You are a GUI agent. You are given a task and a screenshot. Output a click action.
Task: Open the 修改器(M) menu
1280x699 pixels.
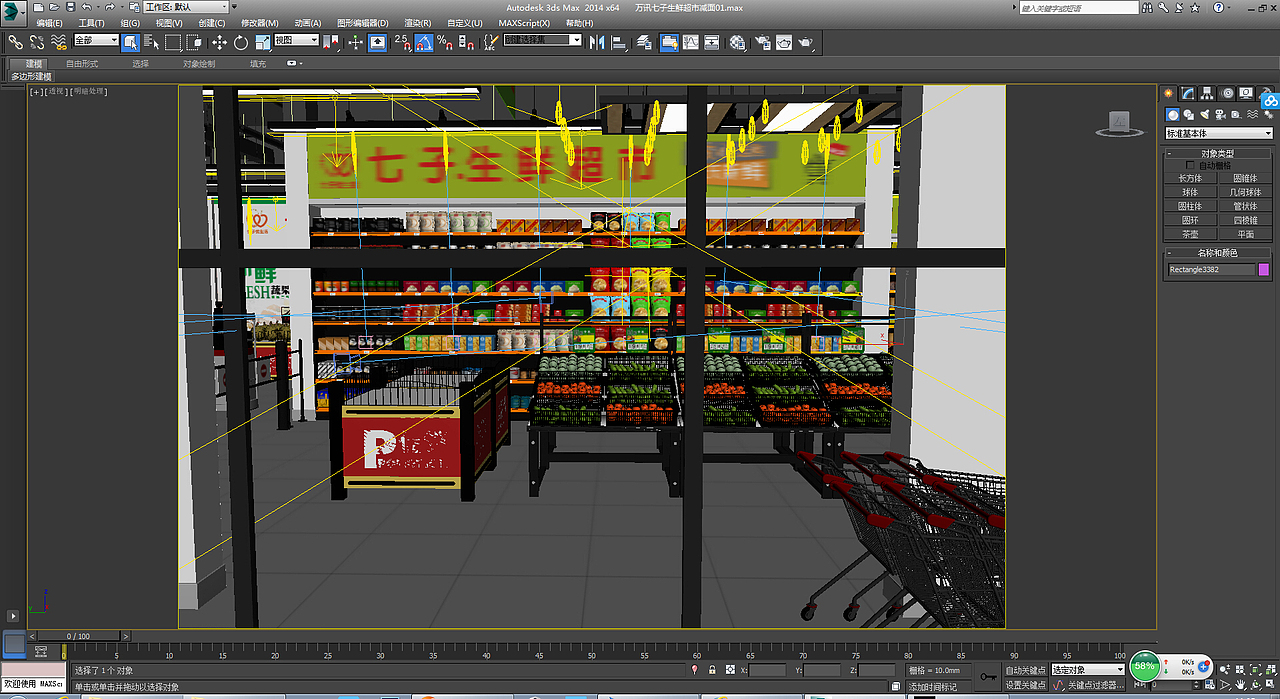tap(260, 23)
